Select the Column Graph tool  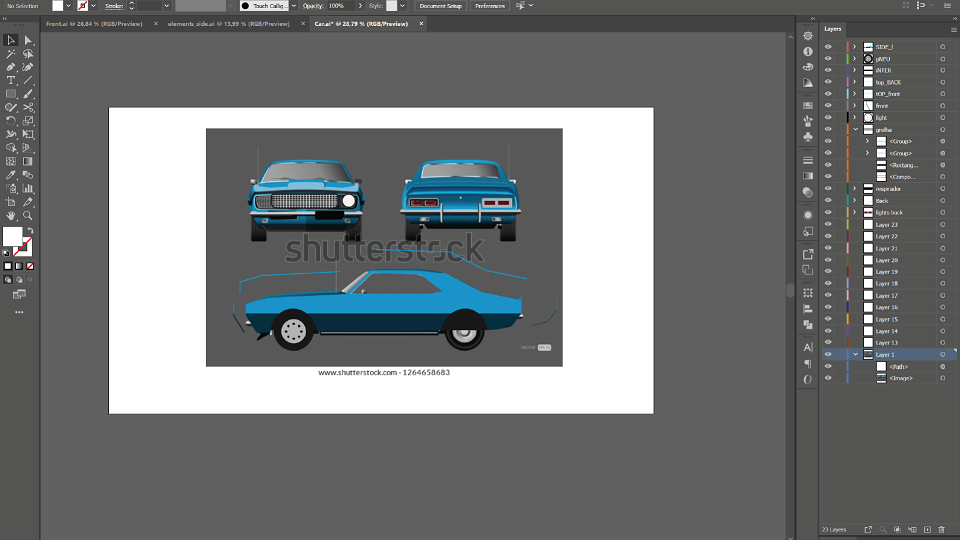[28, 189]
